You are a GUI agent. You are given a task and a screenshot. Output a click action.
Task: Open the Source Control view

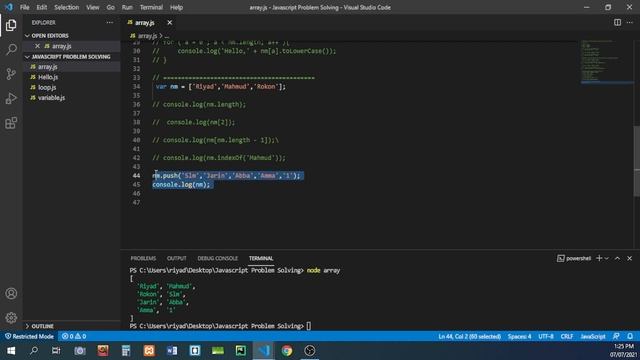click(11, 74)
